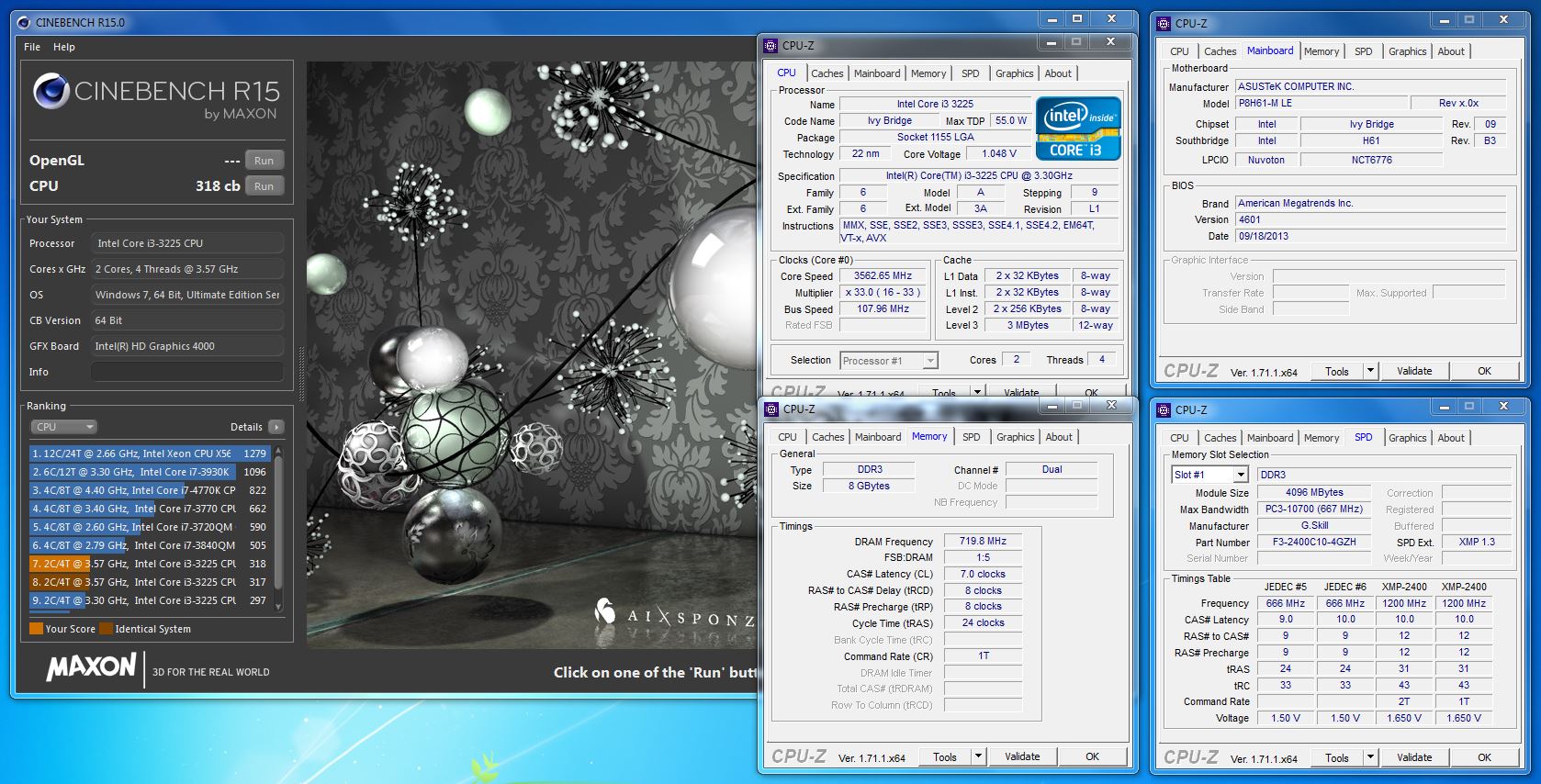Click the DRAM Frequency value 719.8 MHz

983,541
